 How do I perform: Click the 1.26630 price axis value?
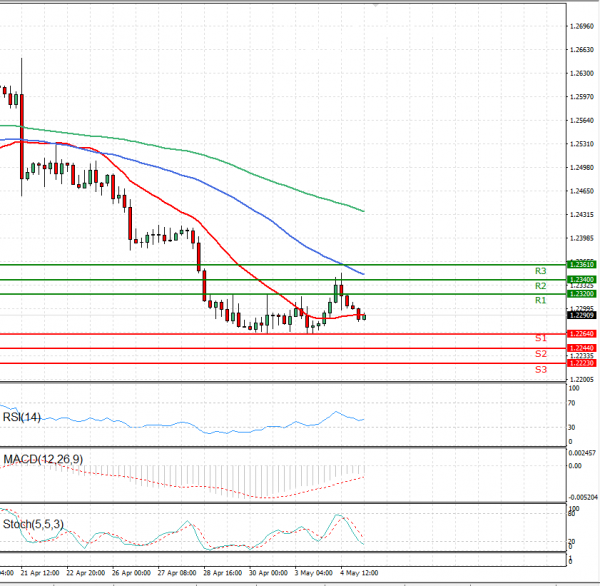click(582, 50)
